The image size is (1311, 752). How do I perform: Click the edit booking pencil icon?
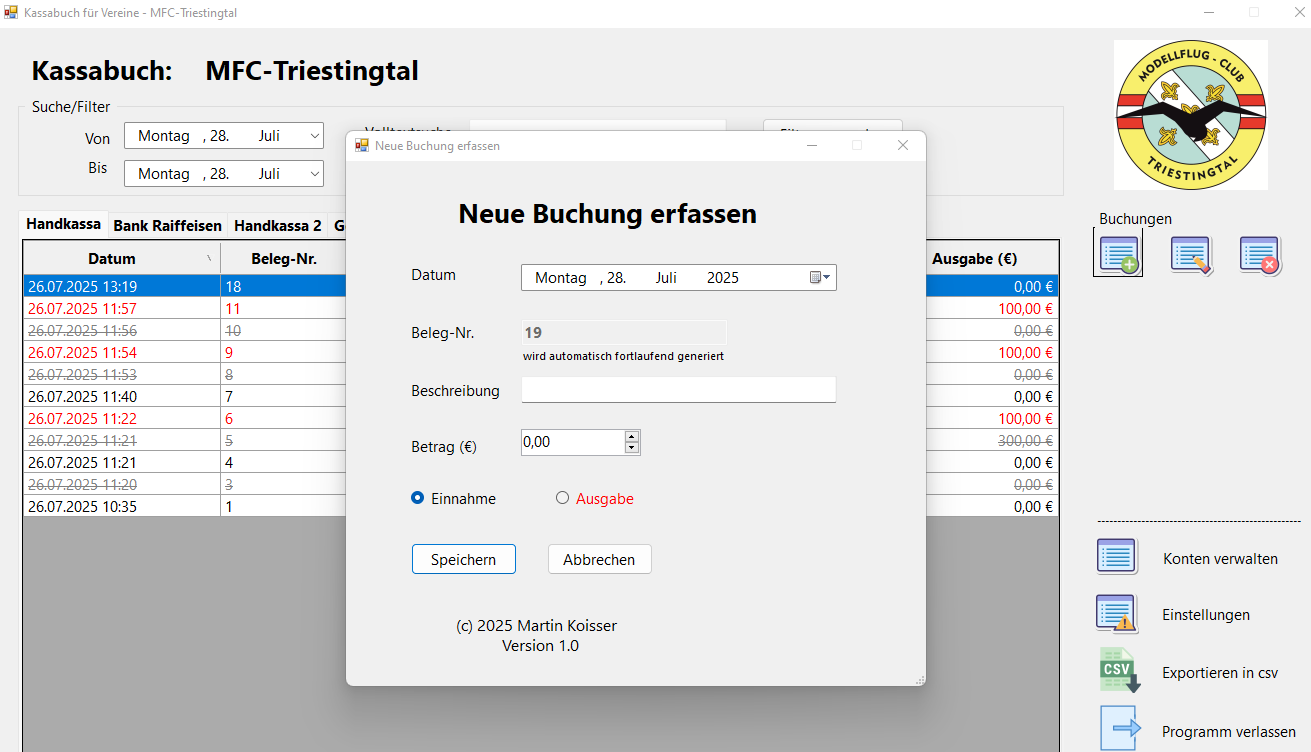(1191, 255)
